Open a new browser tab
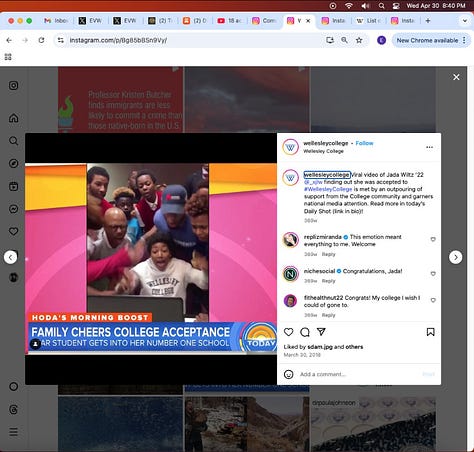The image size is (474, 452). tap(428, 21)
